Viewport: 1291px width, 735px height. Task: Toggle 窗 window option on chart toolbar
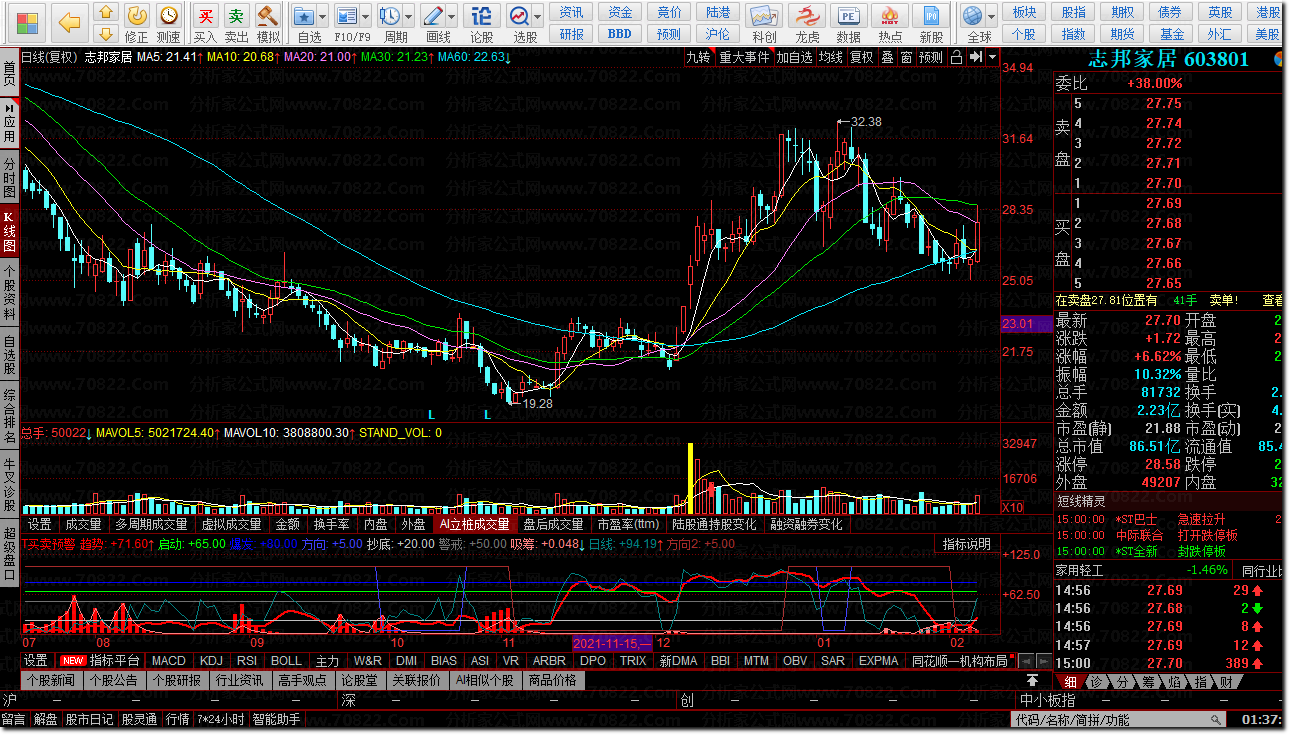coord(906,57)
